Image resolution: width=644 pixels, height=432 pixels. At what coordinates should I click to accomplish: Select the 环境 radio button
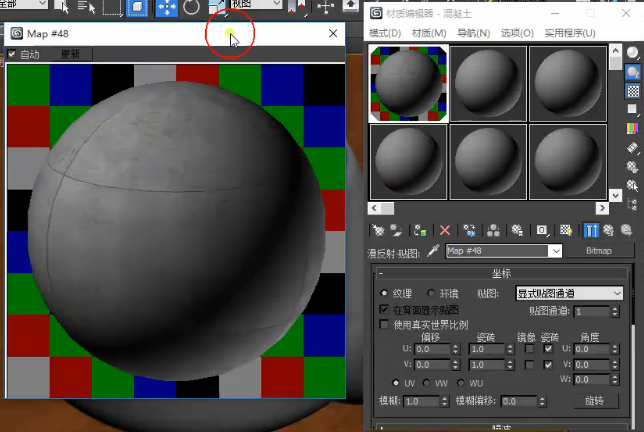click(x=430, y=293)
